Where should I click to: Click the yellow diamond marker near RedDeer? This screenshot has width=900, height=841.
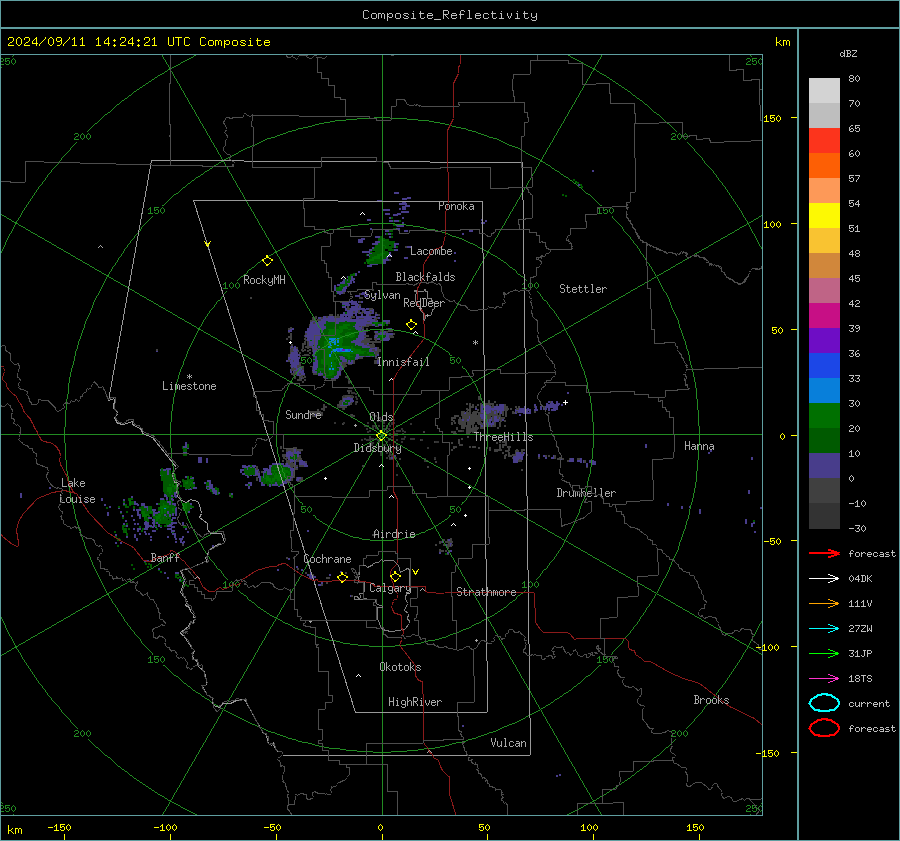(x=411, y=325)
